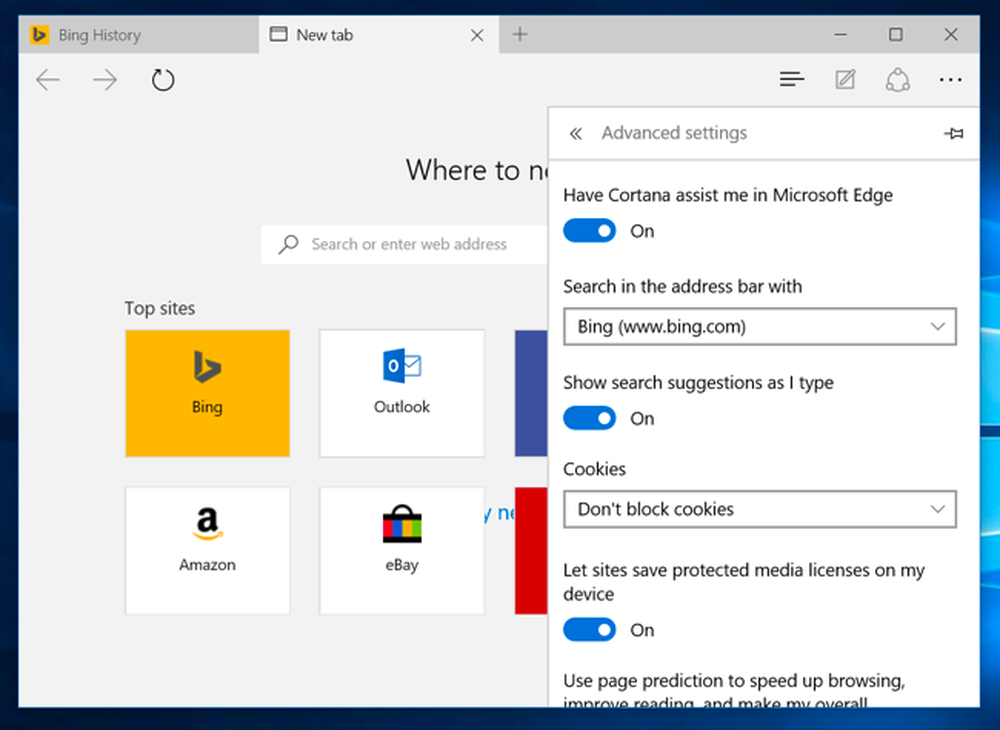Click the forward navigation arrow

[x=105, y=80]
